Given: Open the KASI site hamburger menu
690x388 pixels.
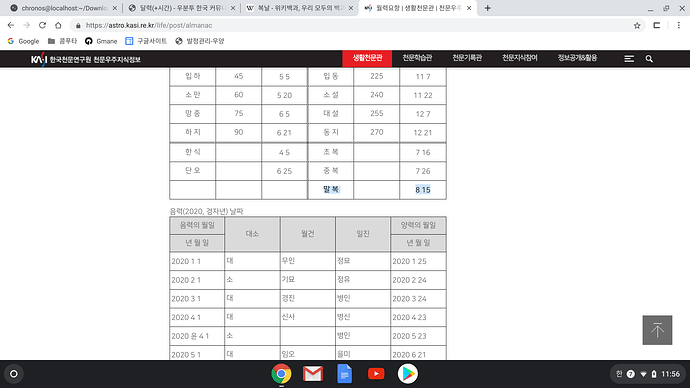Looking at the screenshot, I should pos(629,59).
